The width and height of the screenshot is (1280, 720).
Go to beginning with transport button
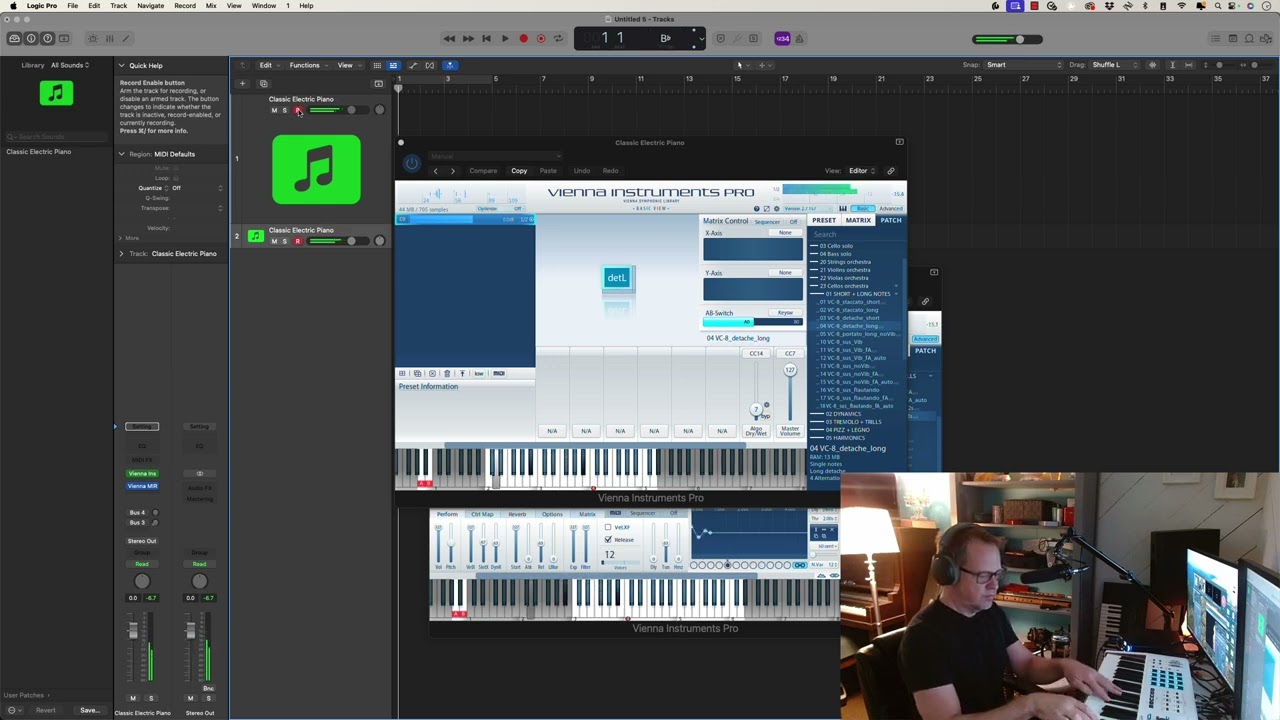click(486, 39)
